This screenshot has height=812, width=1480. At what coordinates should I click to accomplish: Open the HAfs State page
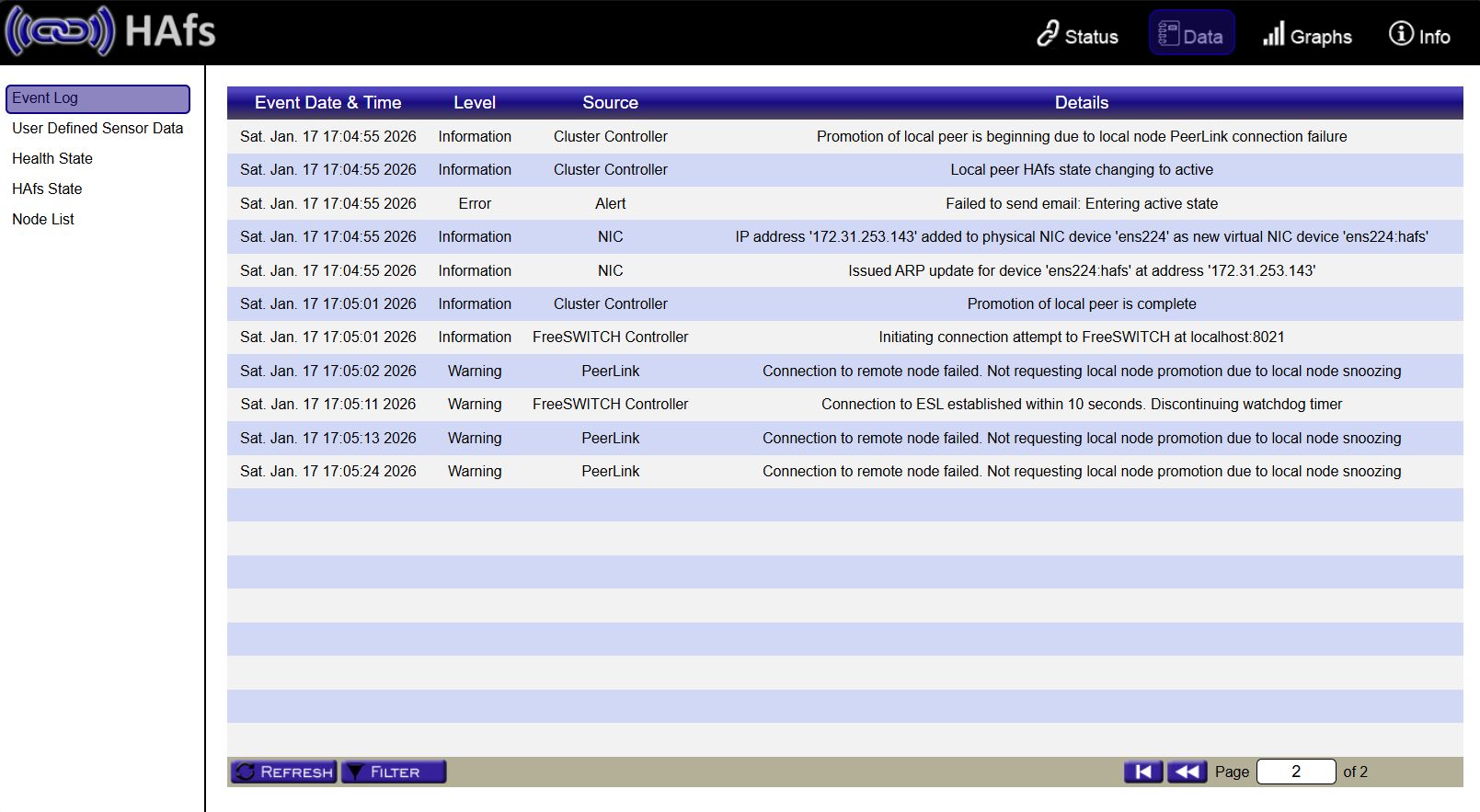[x=47, y=189]
